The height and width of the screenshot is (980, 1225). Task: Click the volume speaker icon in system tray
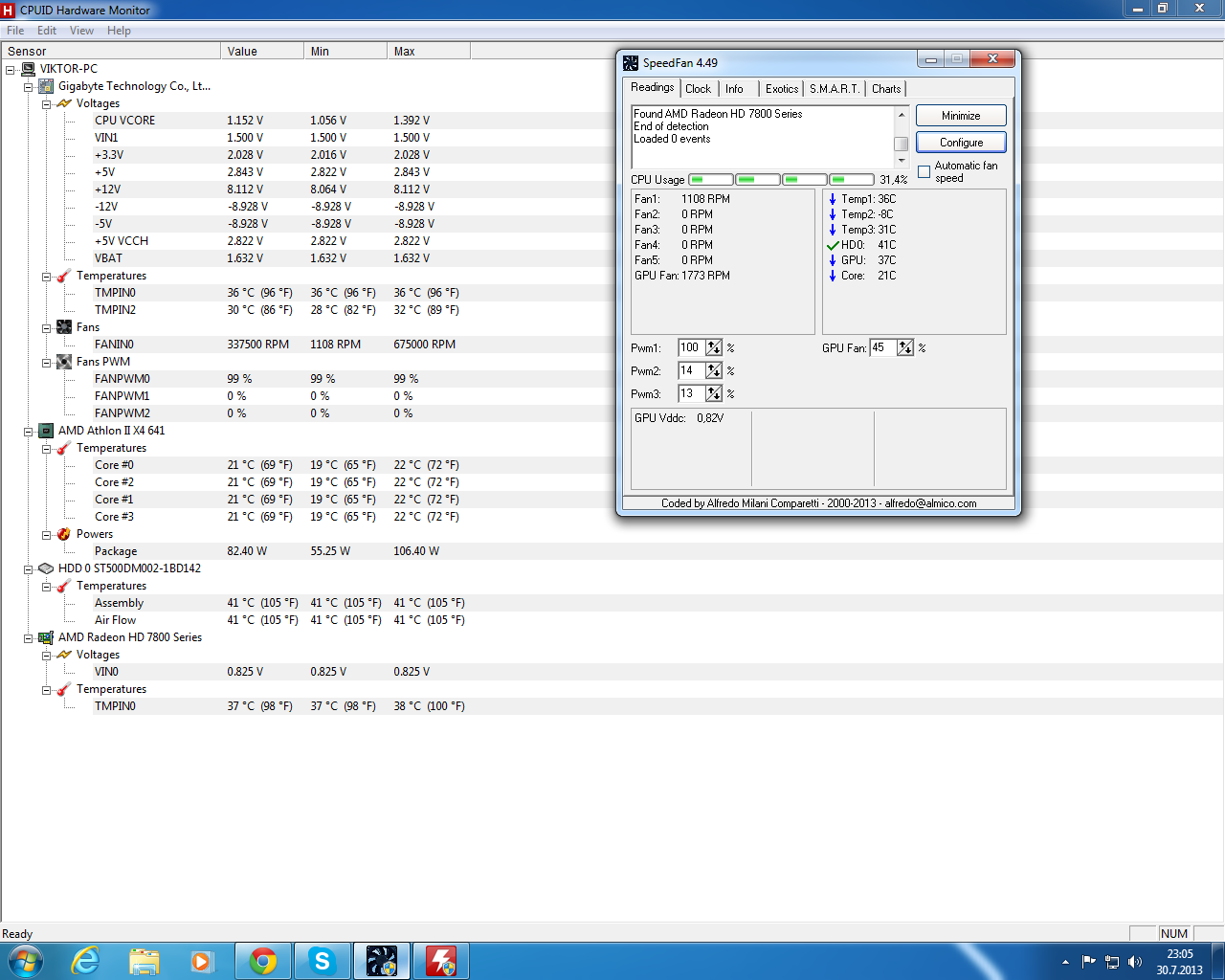tap(1135, 962)
